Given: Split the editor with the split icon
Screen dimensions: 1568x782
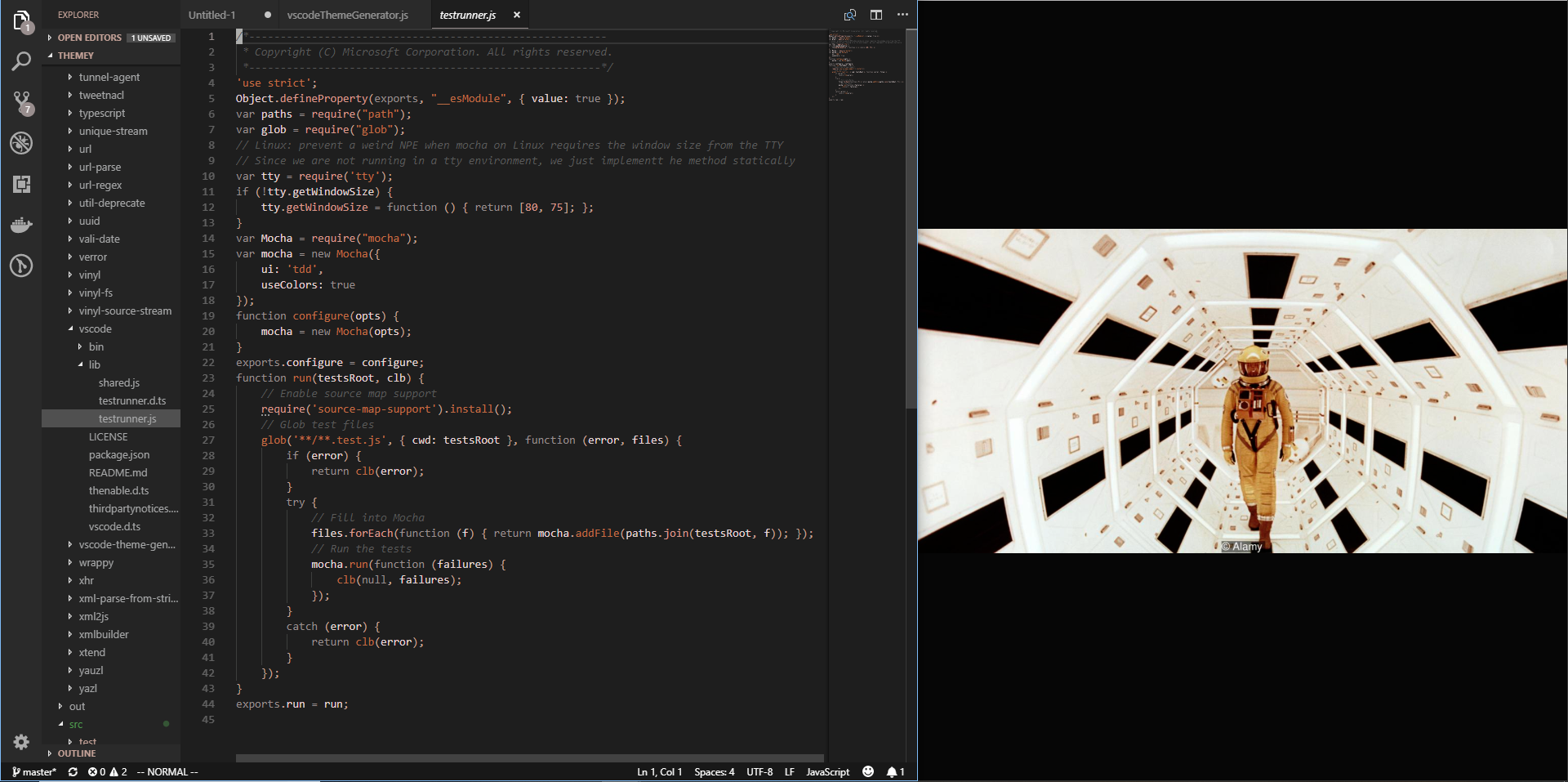Looking at the screenshot, I should pos(876,15).
